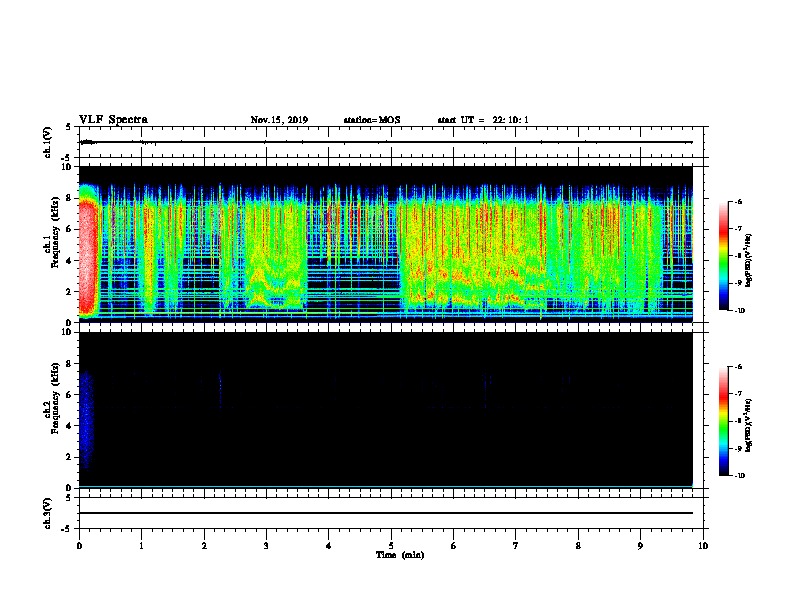Click the ch.1 voltage waveform trace
The width and height of the screenshot is (792, 612).
coord(386,142)
